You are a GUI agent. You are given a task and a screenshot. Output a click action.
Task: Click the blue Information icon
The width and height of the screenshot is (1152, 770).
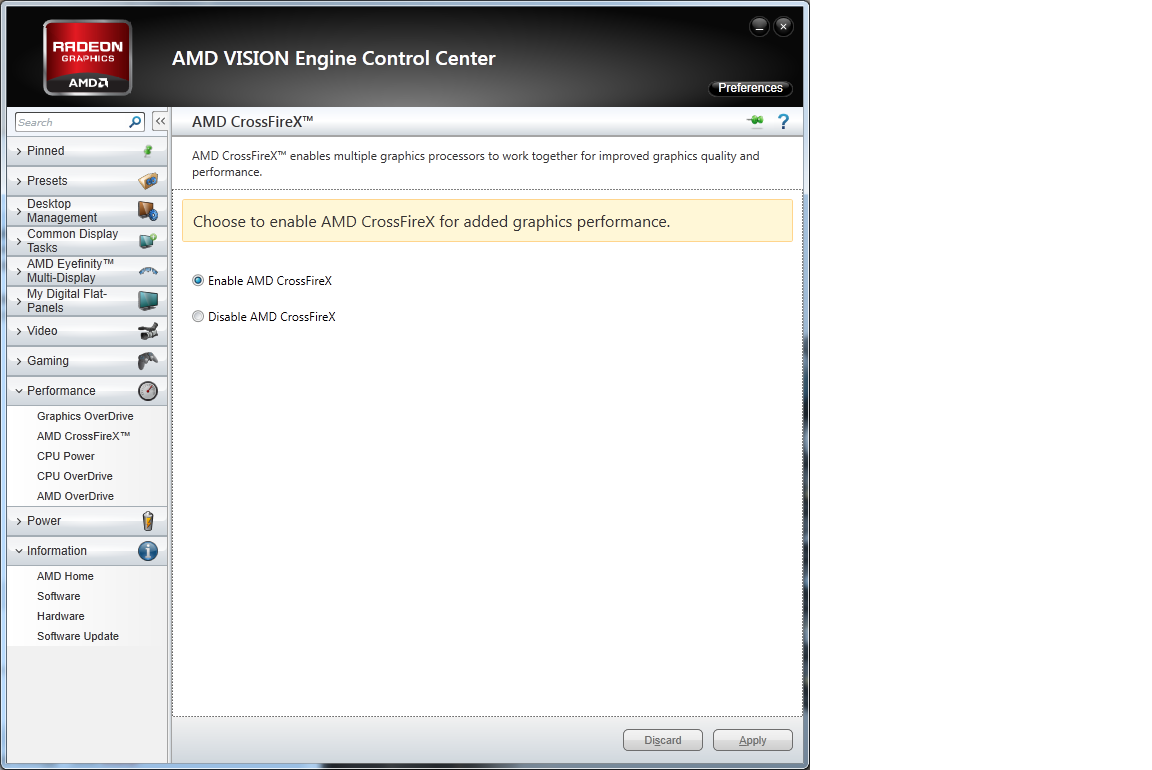click(148, 551)
